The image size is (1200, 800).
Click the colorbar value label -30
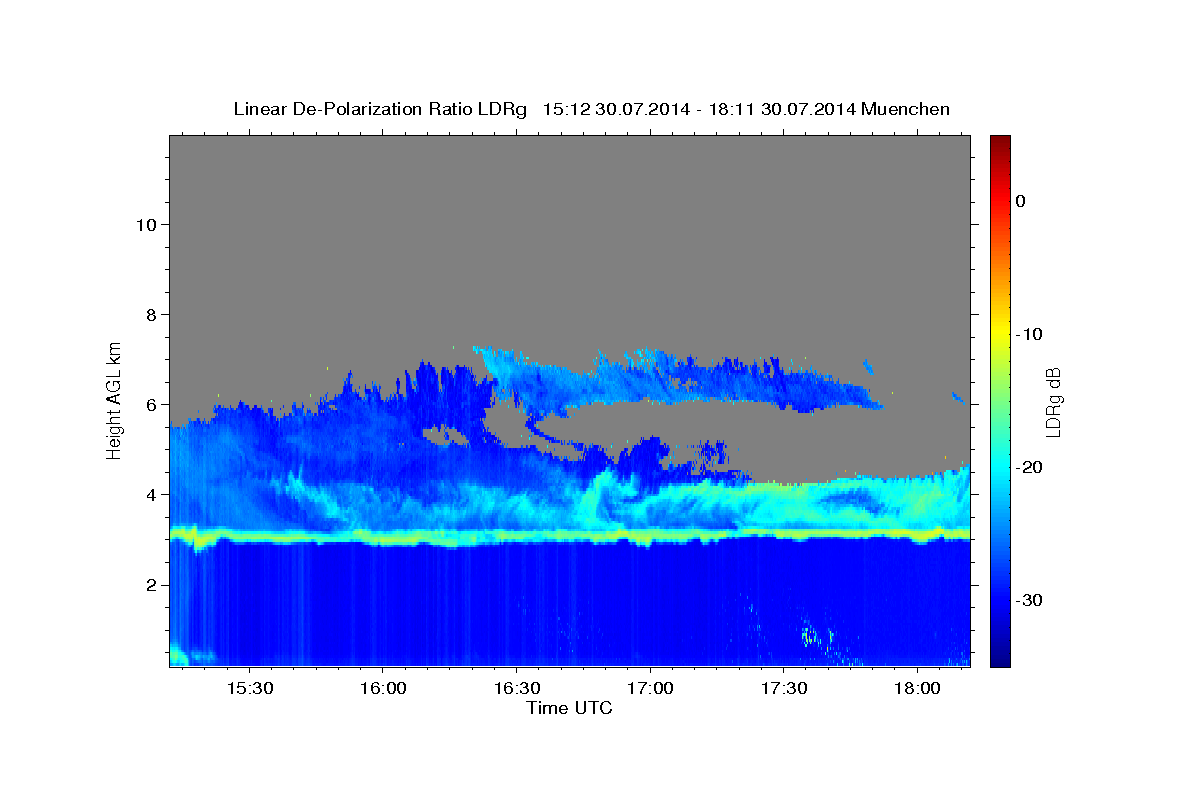(x=1030, y=600)
